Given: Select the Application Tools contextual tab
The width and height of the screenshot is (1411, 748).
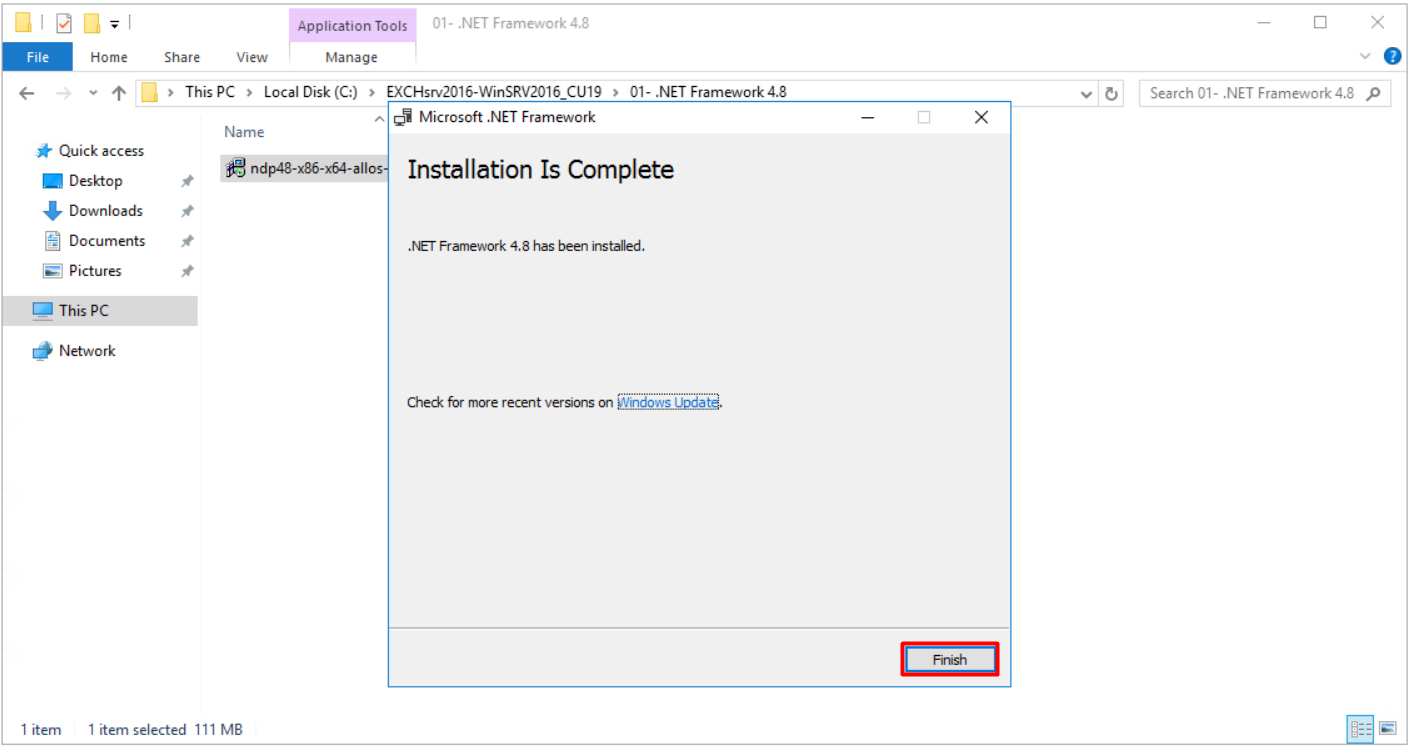Looking at the screenshot, I should [x=352, y=26].
